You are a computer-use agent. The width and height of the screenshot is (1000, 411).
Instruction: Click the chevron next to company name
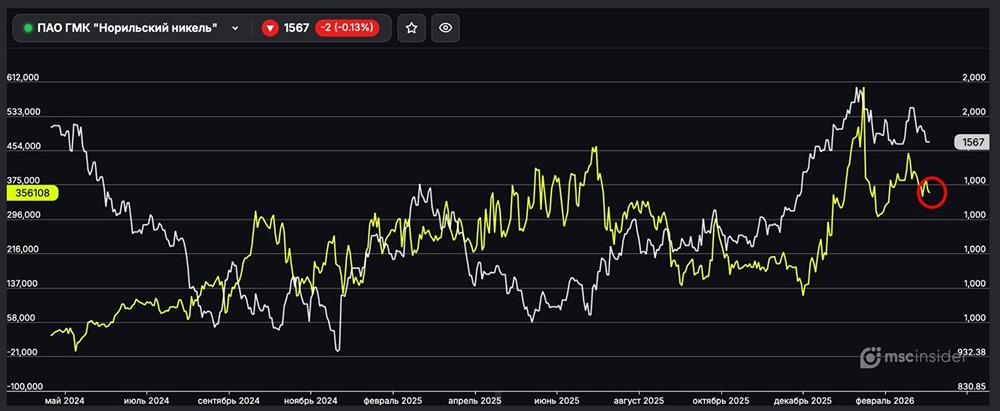point(235,28)
